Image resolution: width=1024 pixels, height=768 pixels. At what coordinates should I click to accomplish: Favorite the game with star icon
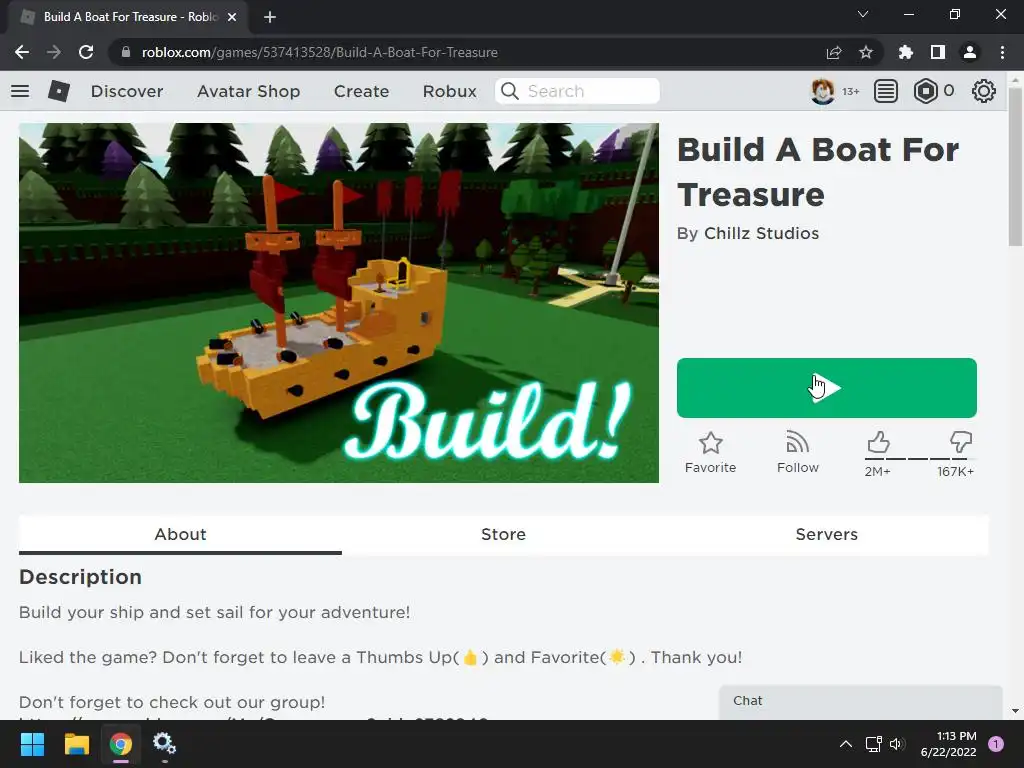click(x=711, y=453)
